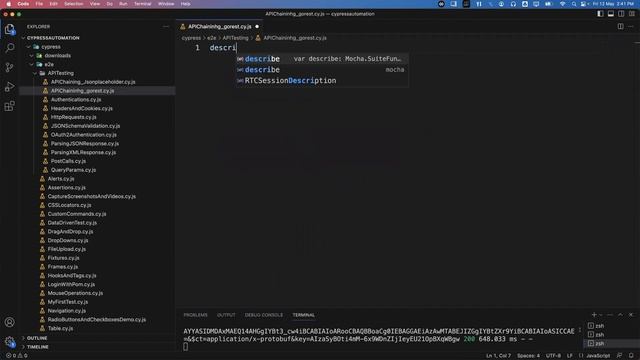The height and width of the screenshot is (360, 640).
Task: Click the e2e breadcrumb segment
Action: pyautogui.click(x=211, y=38)
